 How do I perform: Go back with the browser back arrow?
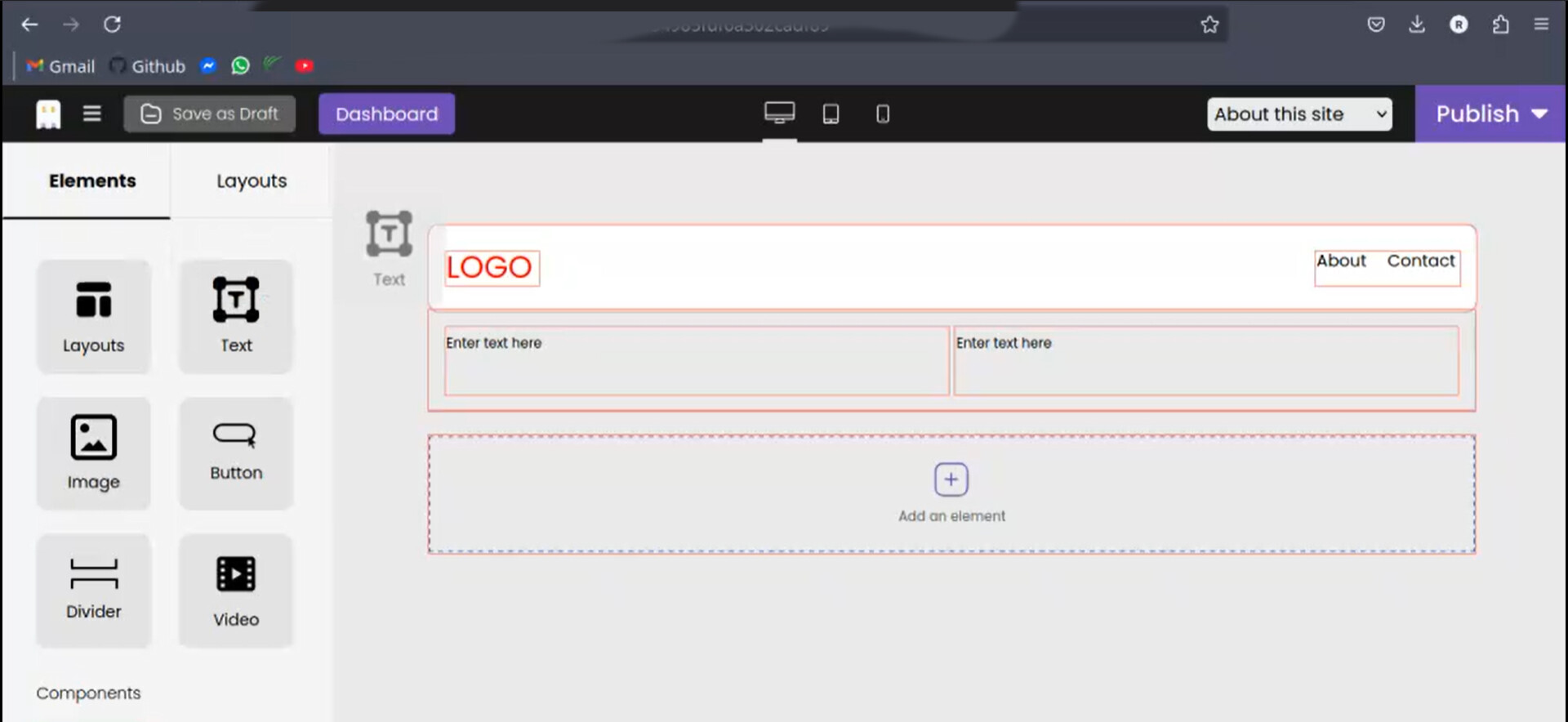coord(29,25)
